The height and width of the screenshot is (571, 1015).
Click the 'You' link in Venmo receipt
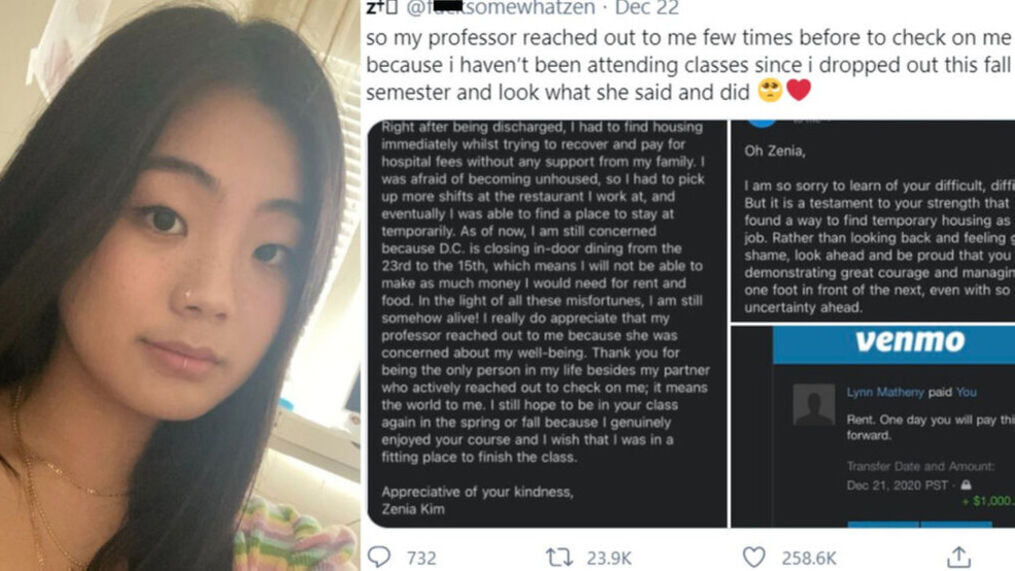click(x=966, y=392)
